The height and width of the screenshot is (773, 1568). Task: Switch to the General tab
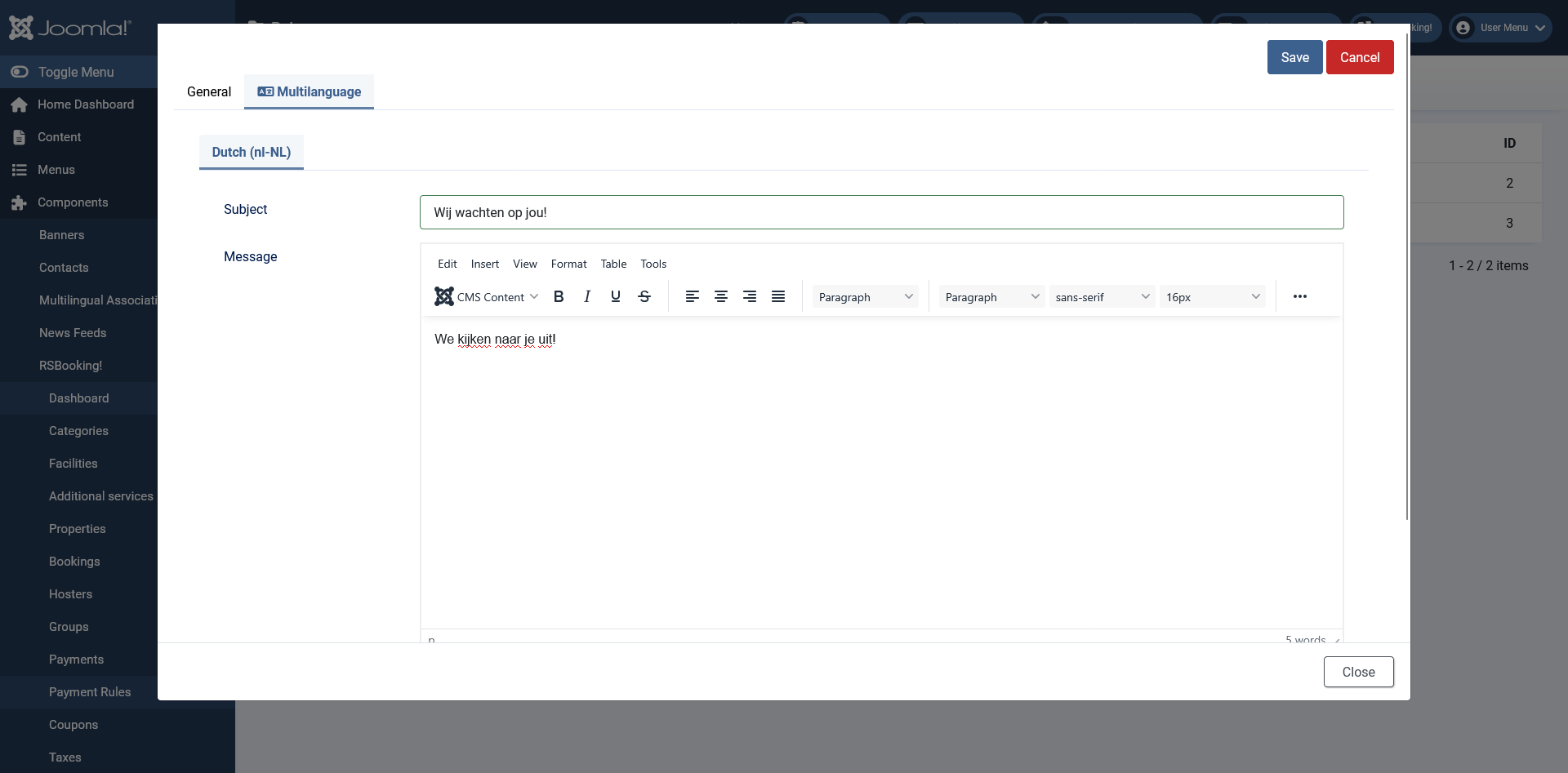coord(209,91)
